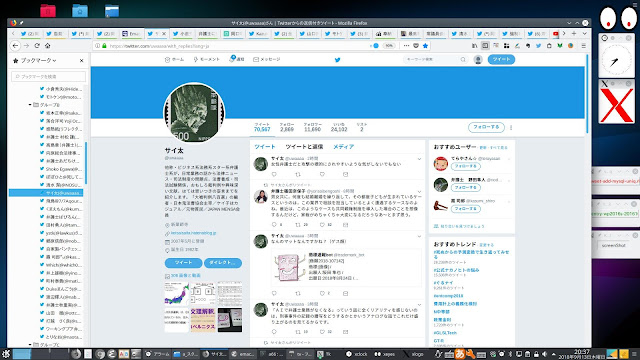640x360 pixels.
Task: Open Twitter メッセージ (Messages)
Action: 267,60
